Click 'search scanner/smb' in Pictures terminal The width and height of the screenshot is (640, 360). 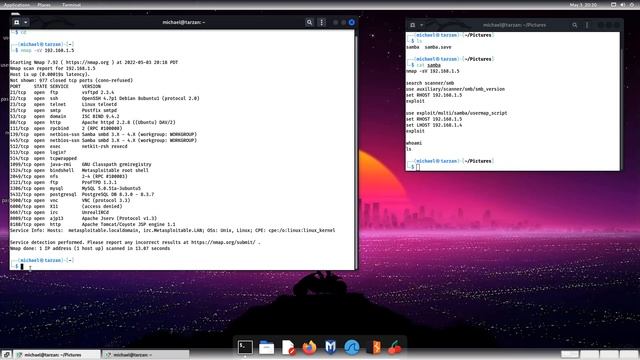[430, 83]
